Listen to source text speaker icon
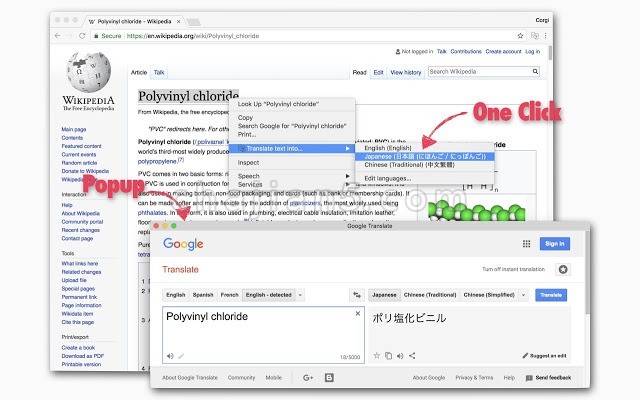Image resolution: width=640 pixels, height=400 pixels. pos(170,356)
